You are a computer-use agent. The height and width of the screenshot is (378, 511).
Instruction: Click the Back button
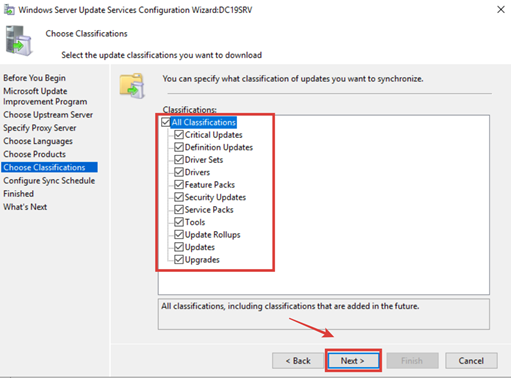pyautogui.click(x=298, y=361)
